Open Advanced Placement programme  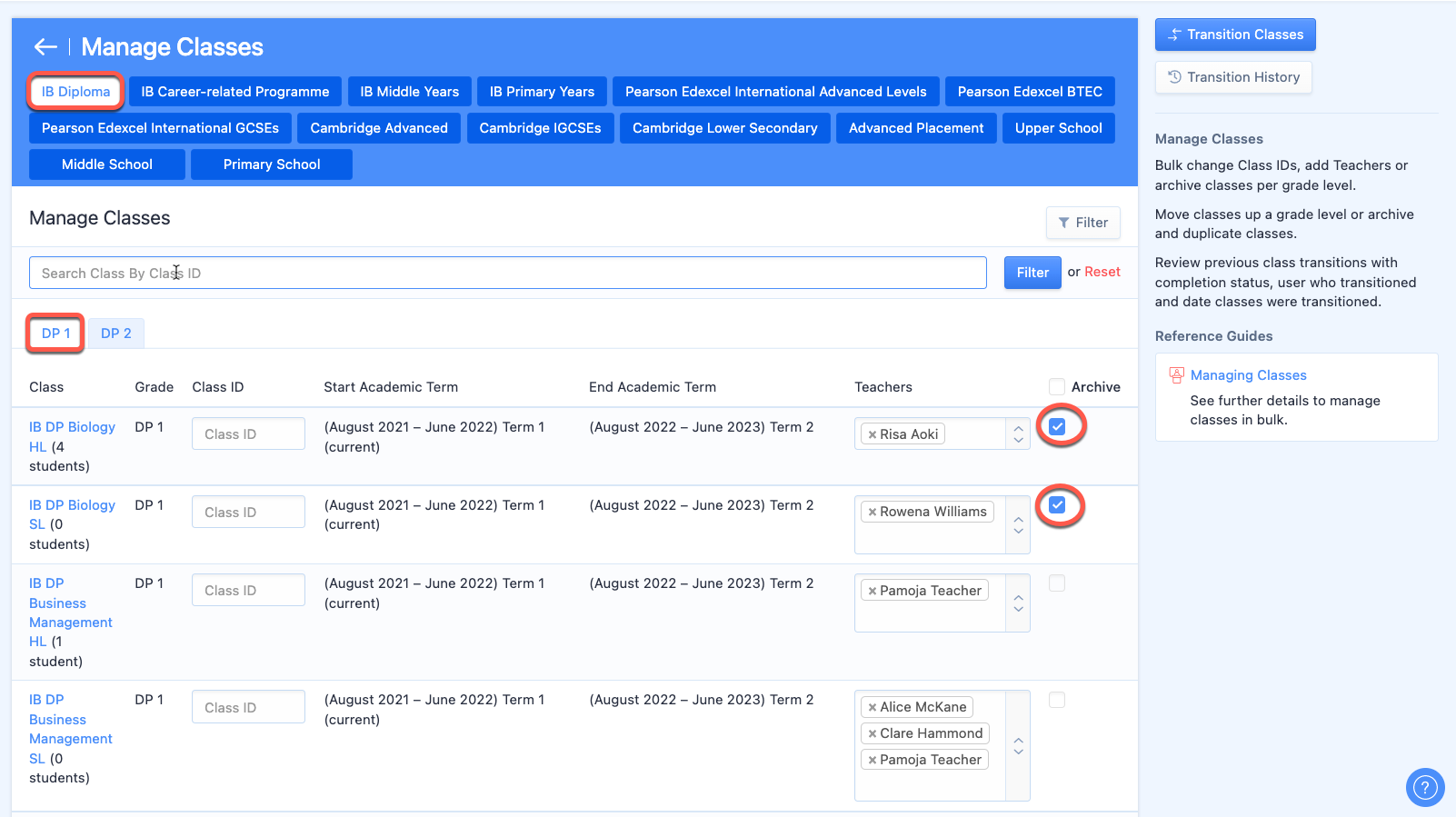916,128
